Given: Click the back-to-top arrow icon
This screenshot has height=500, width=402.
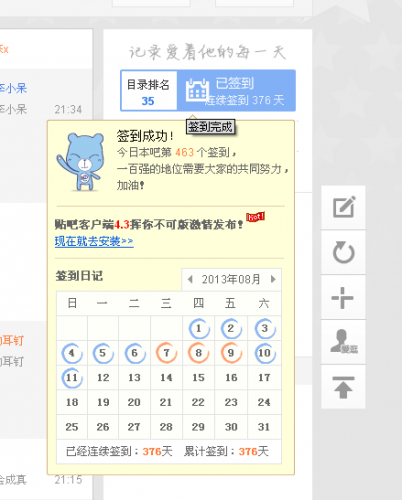Looking at the screenshot, I should [343, 387].
